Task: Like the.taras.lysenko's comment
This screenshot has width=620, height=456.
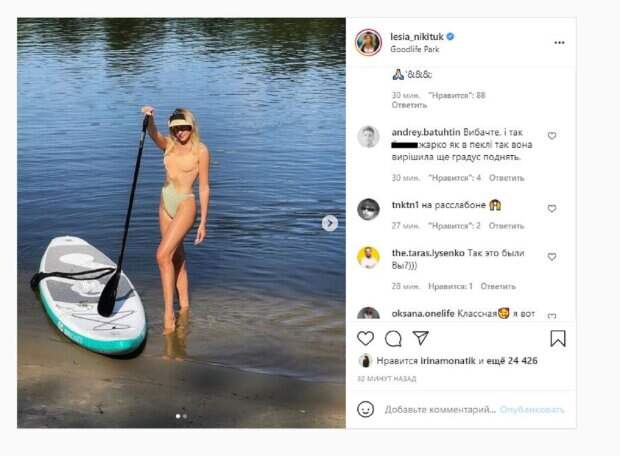Action: coord(552,257)
